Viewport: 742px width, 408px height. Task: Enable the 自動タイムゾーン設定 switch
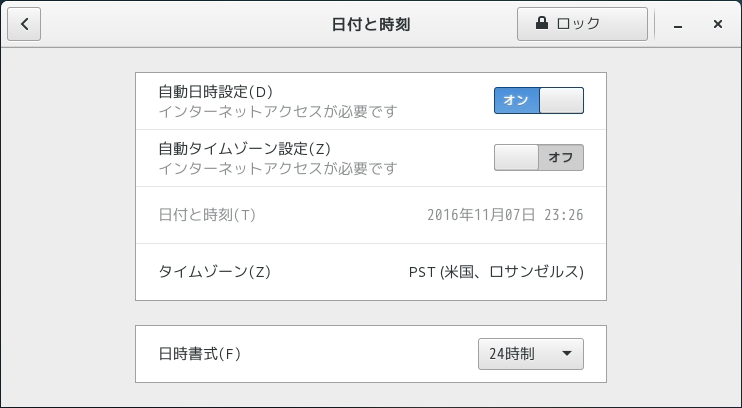coord(538,158)
